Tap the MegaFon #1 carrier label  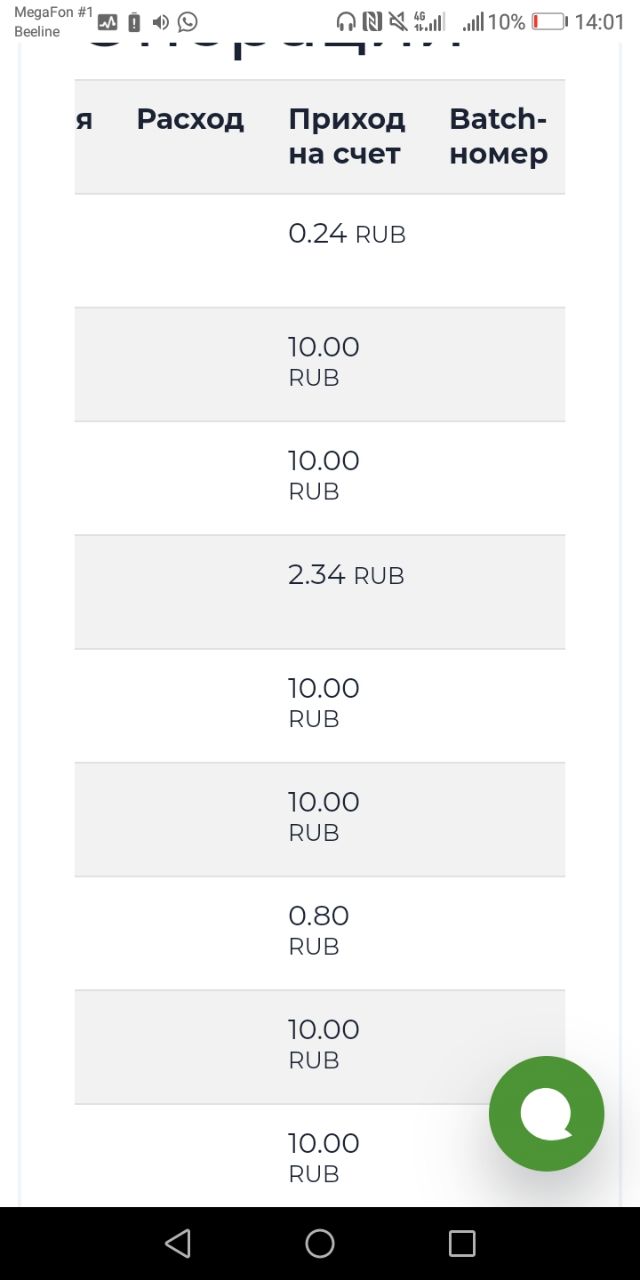click(53, 12)
